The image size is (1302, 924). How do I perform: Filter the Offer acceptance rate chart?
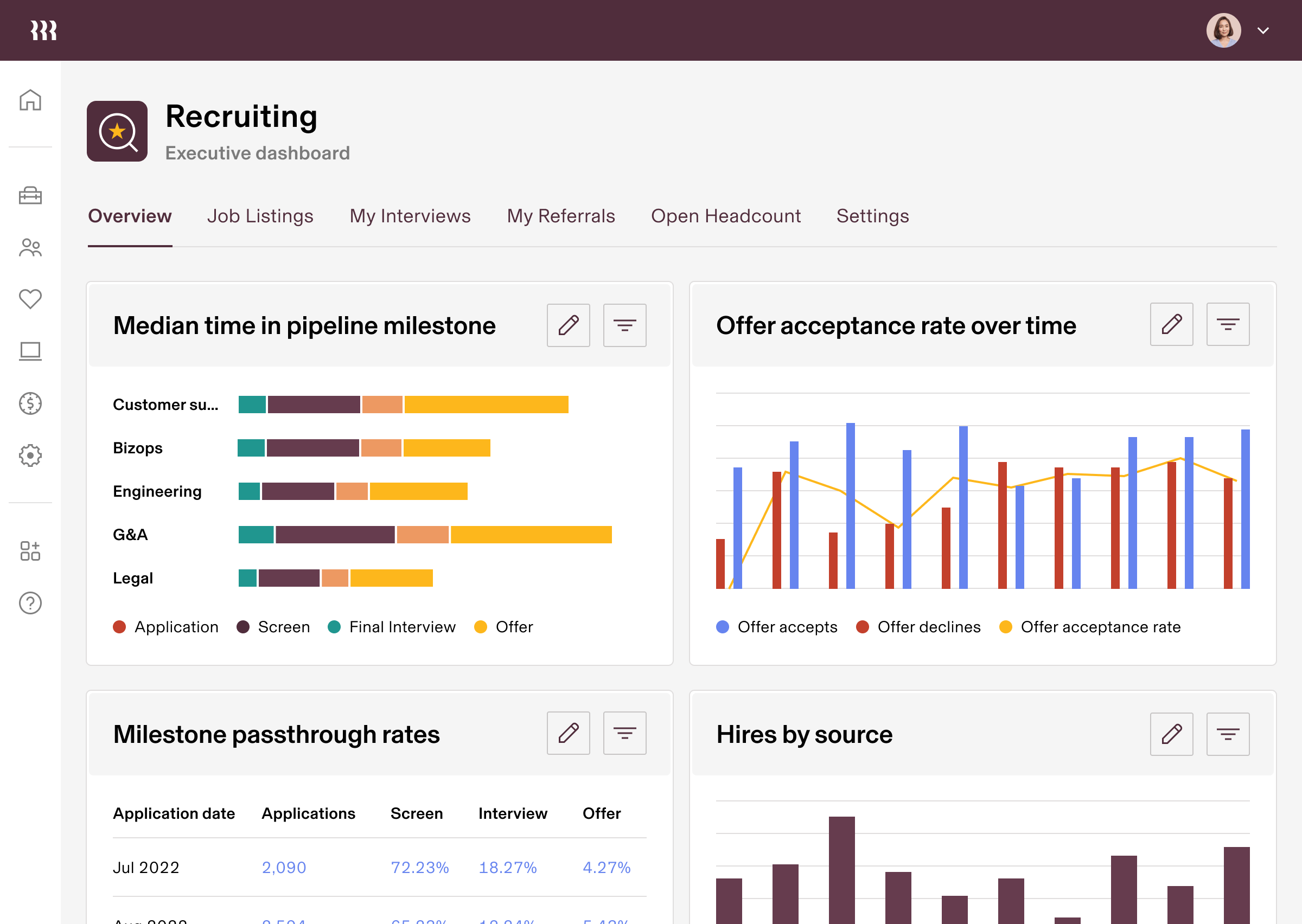[x=1228, y=325]
